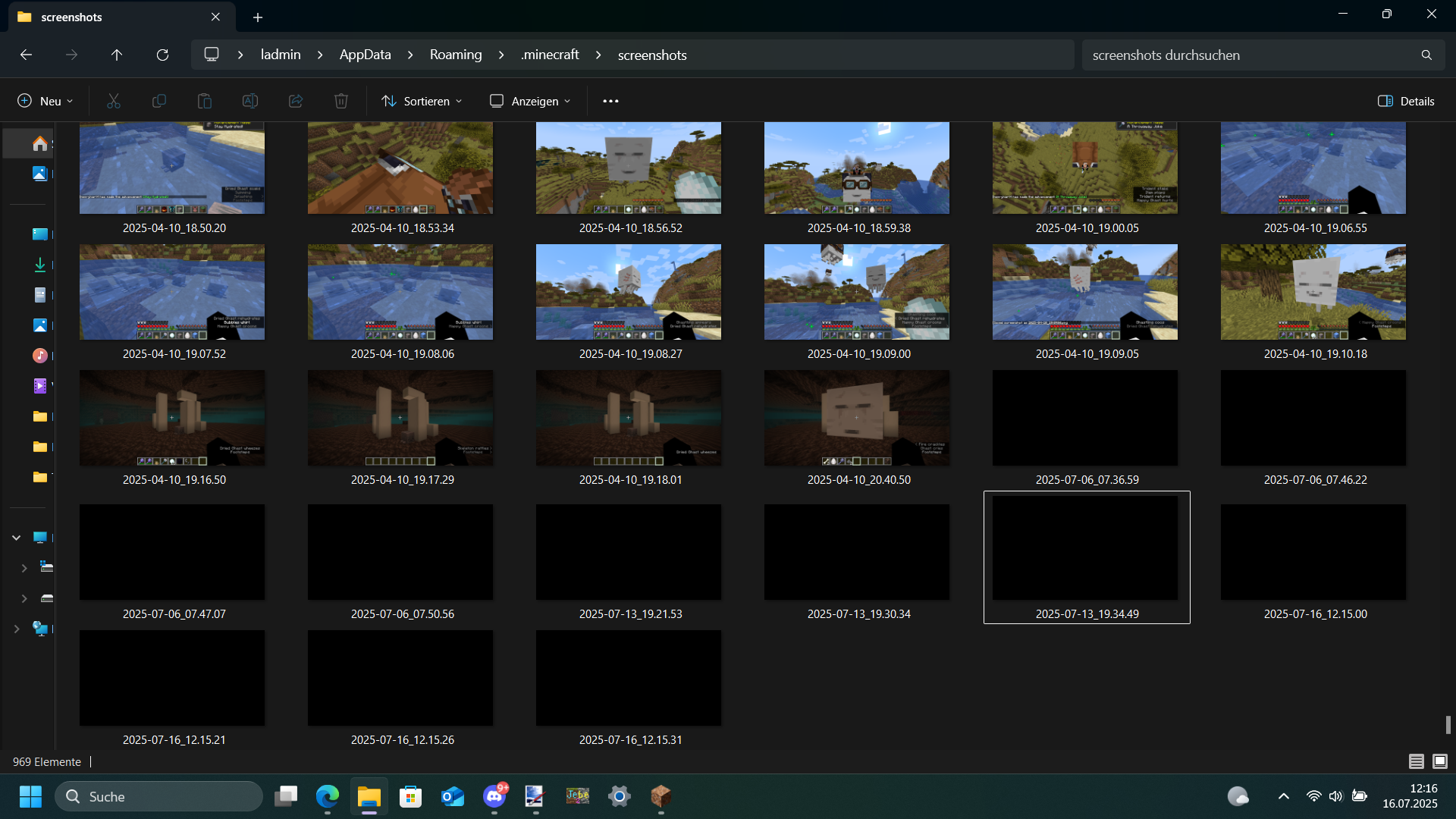Select file name 2025-07-06_07.47.07
The height and width of the screenshot is (819, 1456).
click(x=174, y=613)
